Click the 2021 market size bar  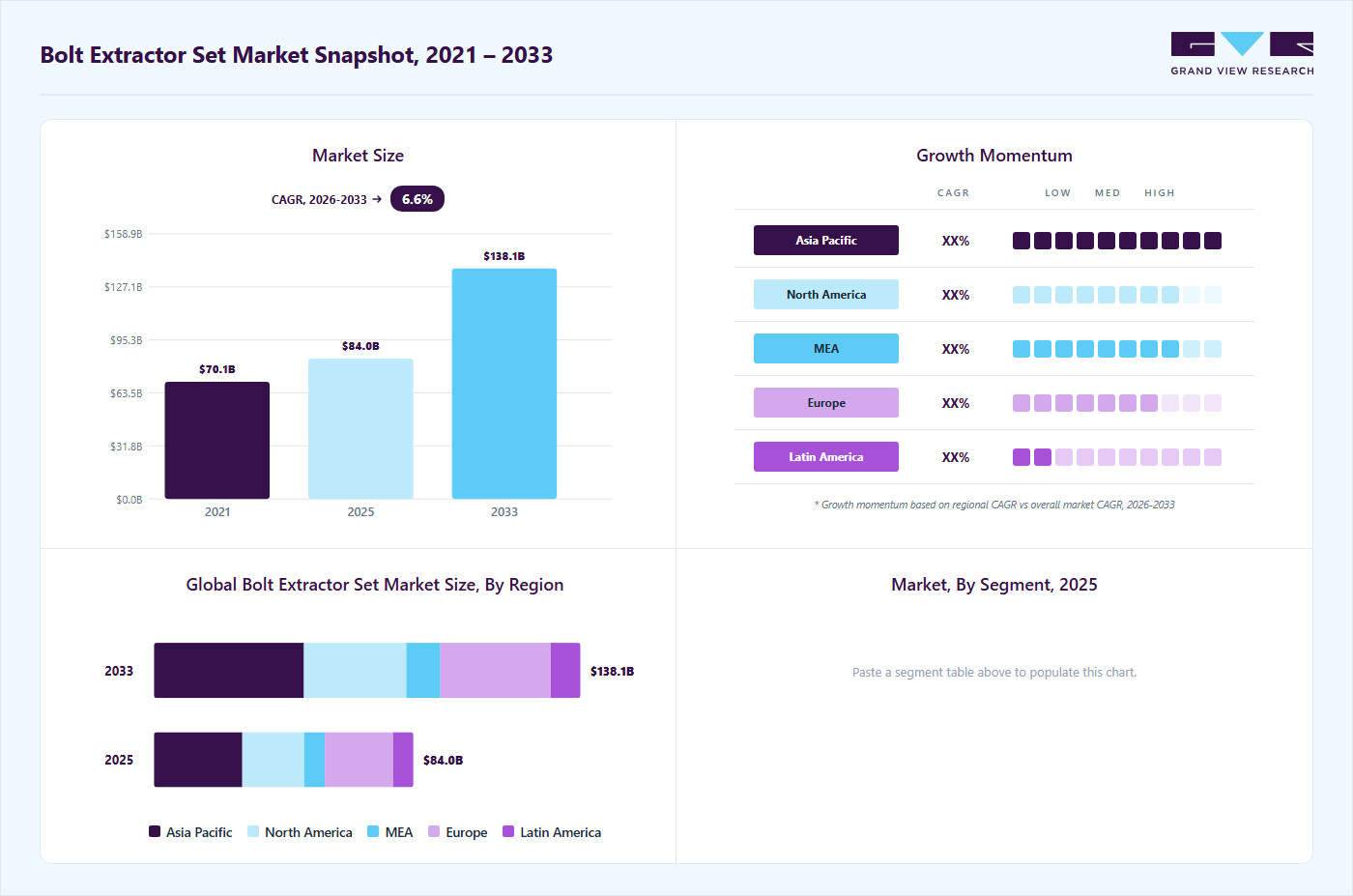(x=217, y=441)
